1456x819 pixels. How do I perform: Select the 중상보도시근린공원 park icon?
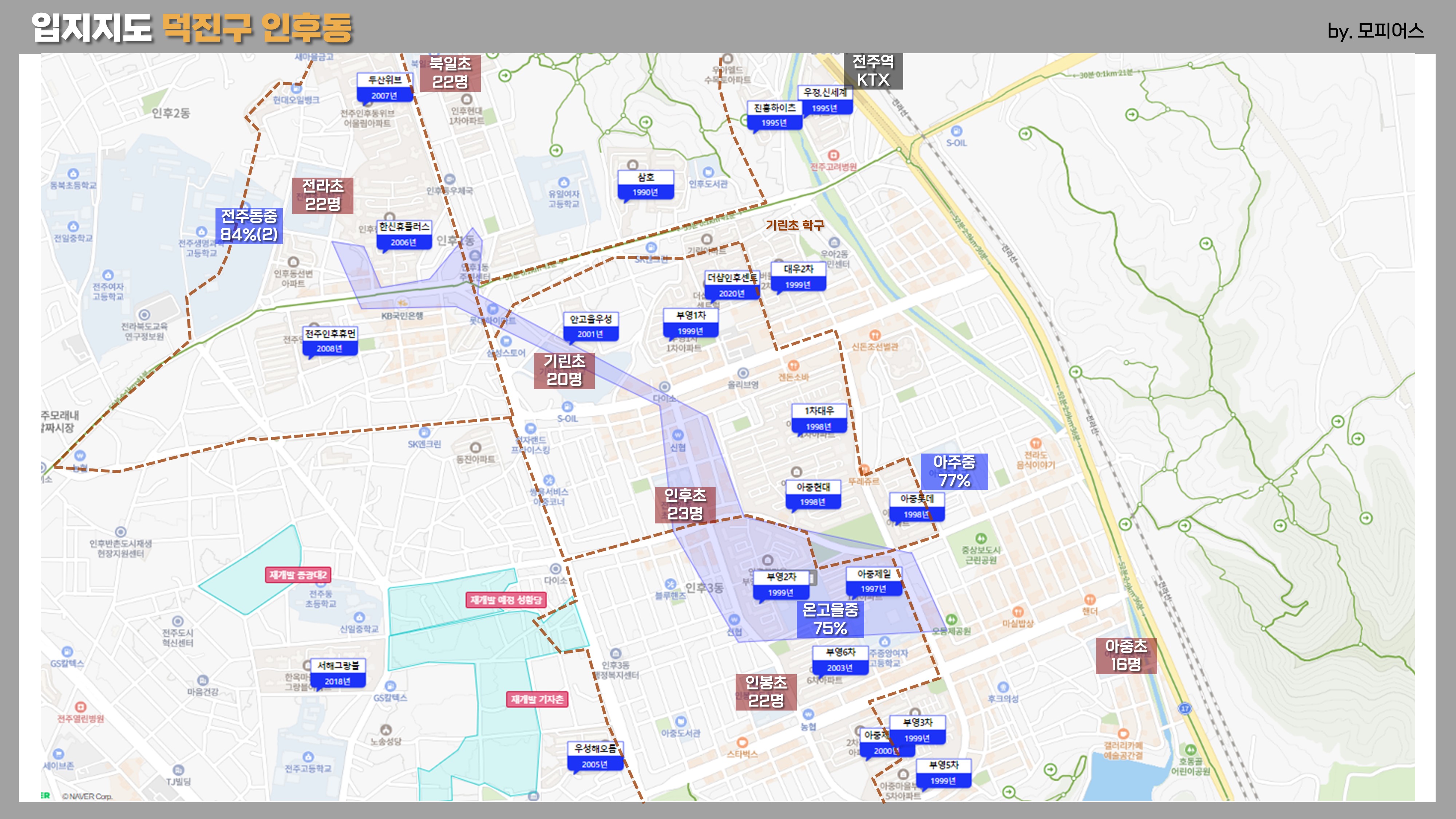981,538
